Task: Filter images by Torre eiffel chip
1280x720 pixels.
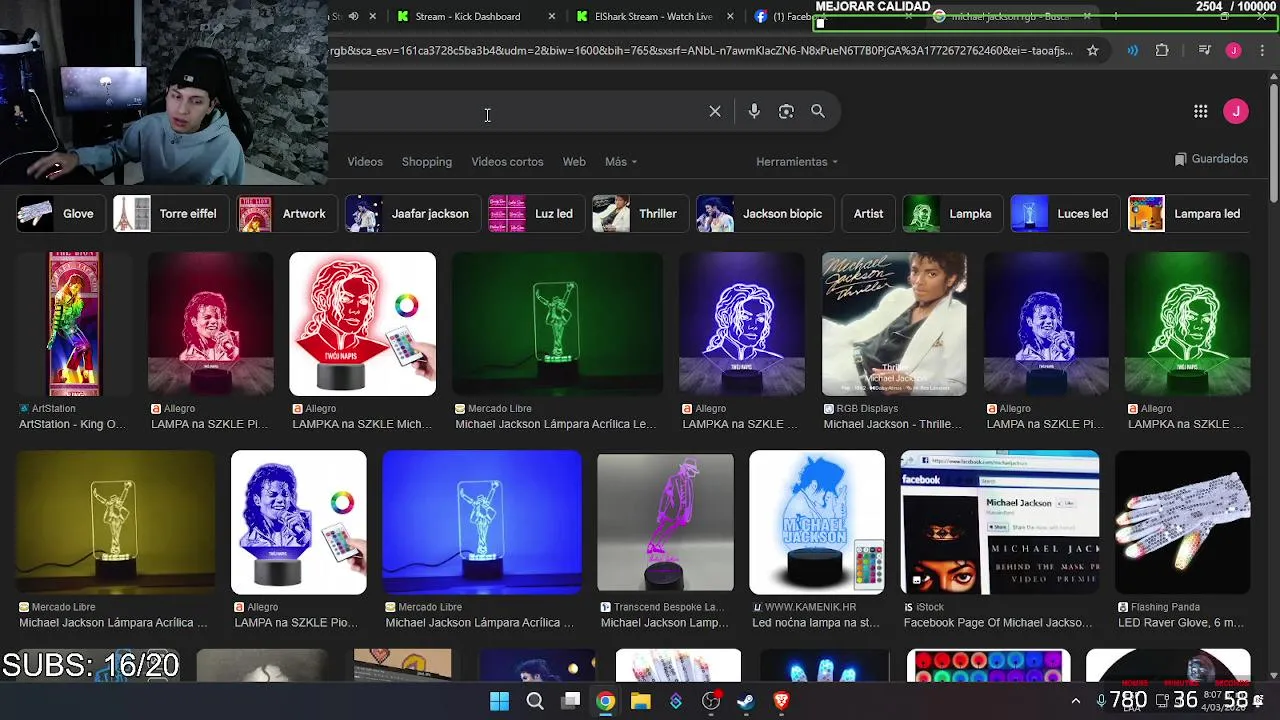Action: (x=170, y=214)
